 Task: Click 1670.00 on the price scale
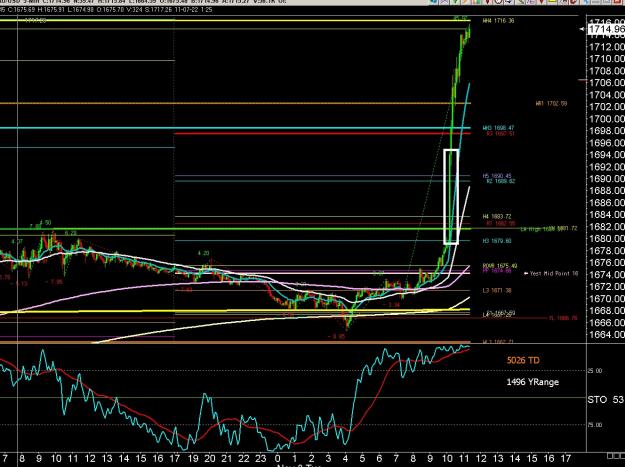click(607, 298)
